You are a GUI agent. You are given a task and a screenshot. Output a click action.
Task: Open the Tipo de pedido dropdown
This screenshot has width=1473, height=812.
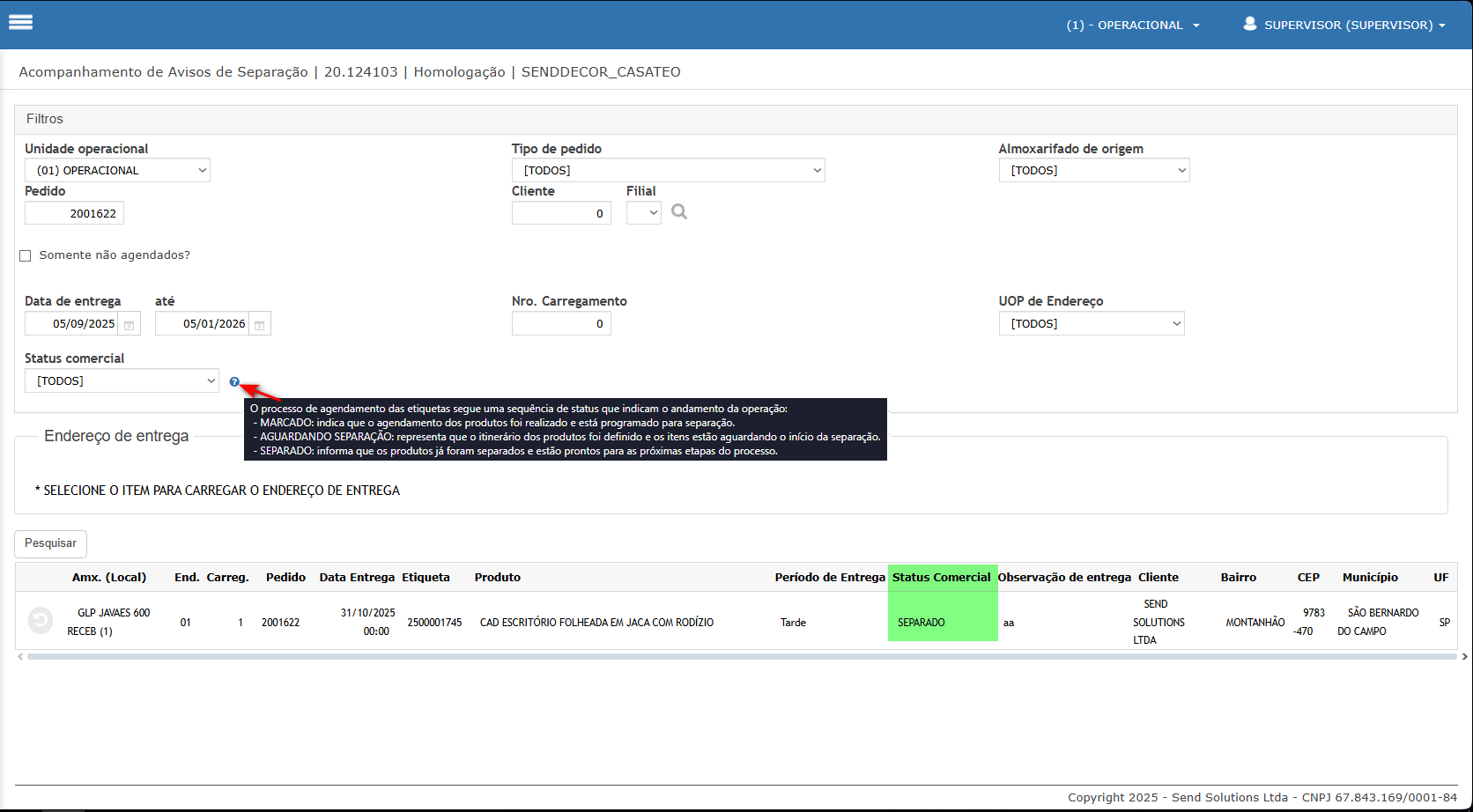click(x=668, y=171)
